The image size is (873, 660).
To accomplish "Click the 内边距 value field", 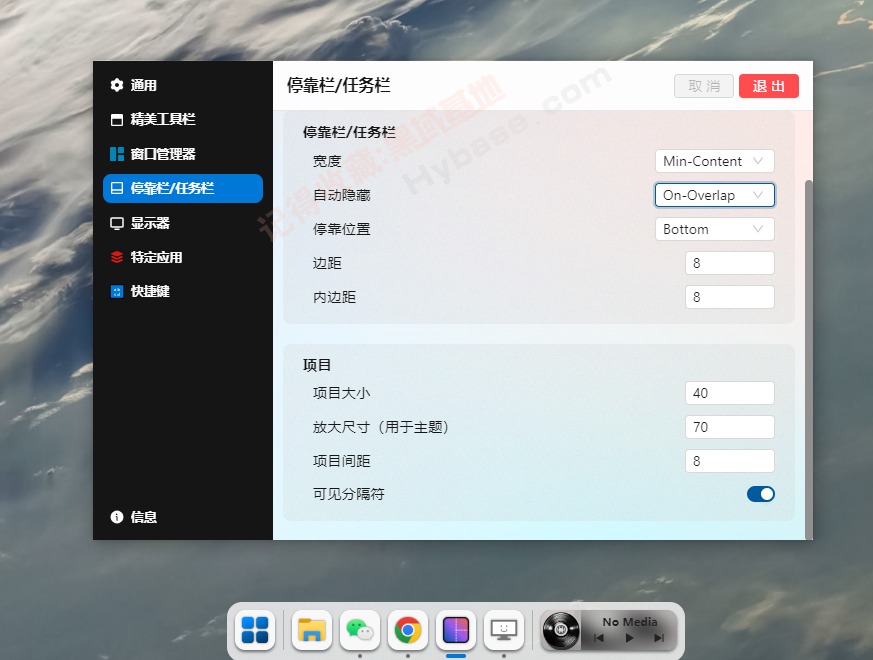I will tap(729, 297).
